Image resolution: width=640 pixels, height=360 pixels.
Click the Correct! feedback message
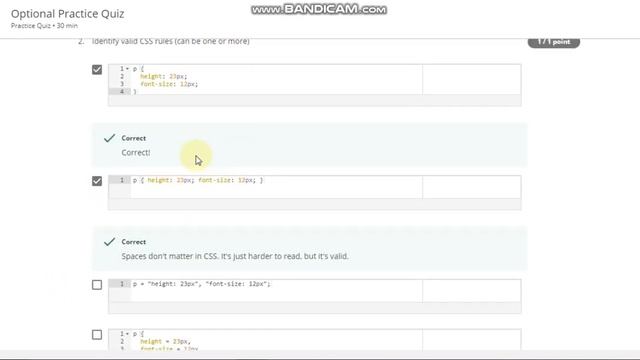136,152
